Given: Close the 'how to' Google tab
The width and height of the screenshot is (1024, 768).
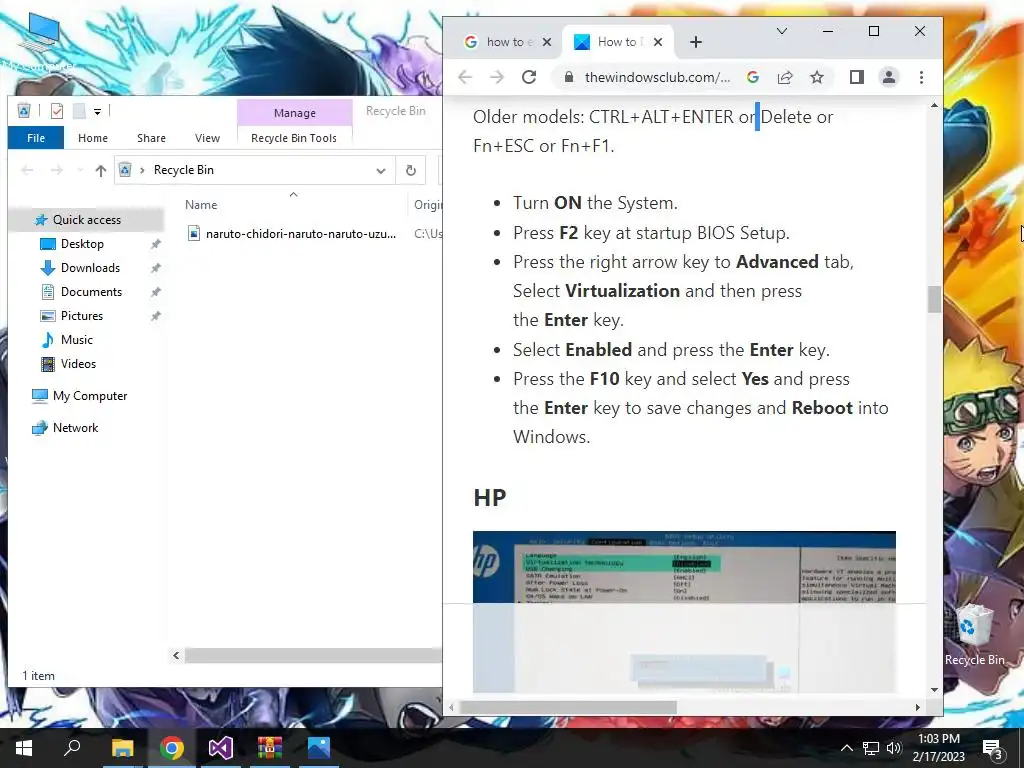Looking at the screenshot, I should [547, 42].
